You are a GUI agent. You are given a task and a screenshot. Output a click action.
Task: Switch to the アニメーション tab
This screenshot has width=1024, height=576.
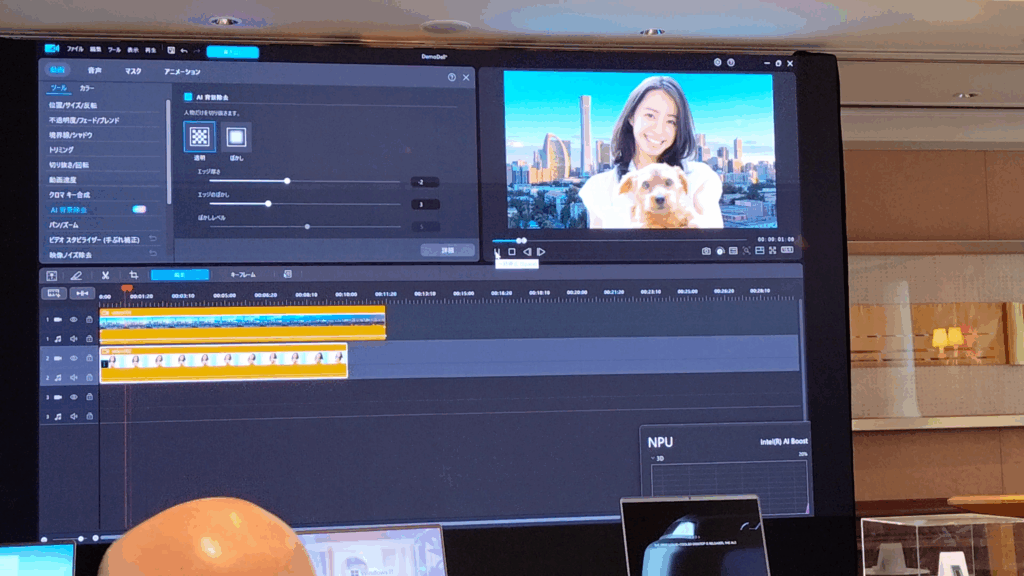(182, 72)
